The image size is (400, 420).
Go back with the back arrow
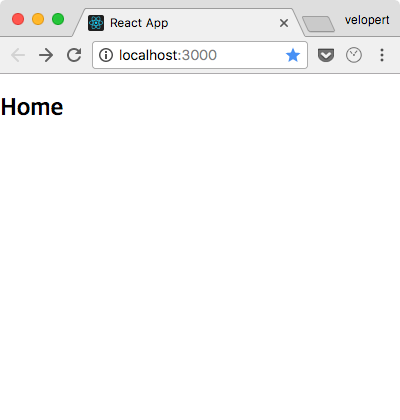tap(18, 55)
